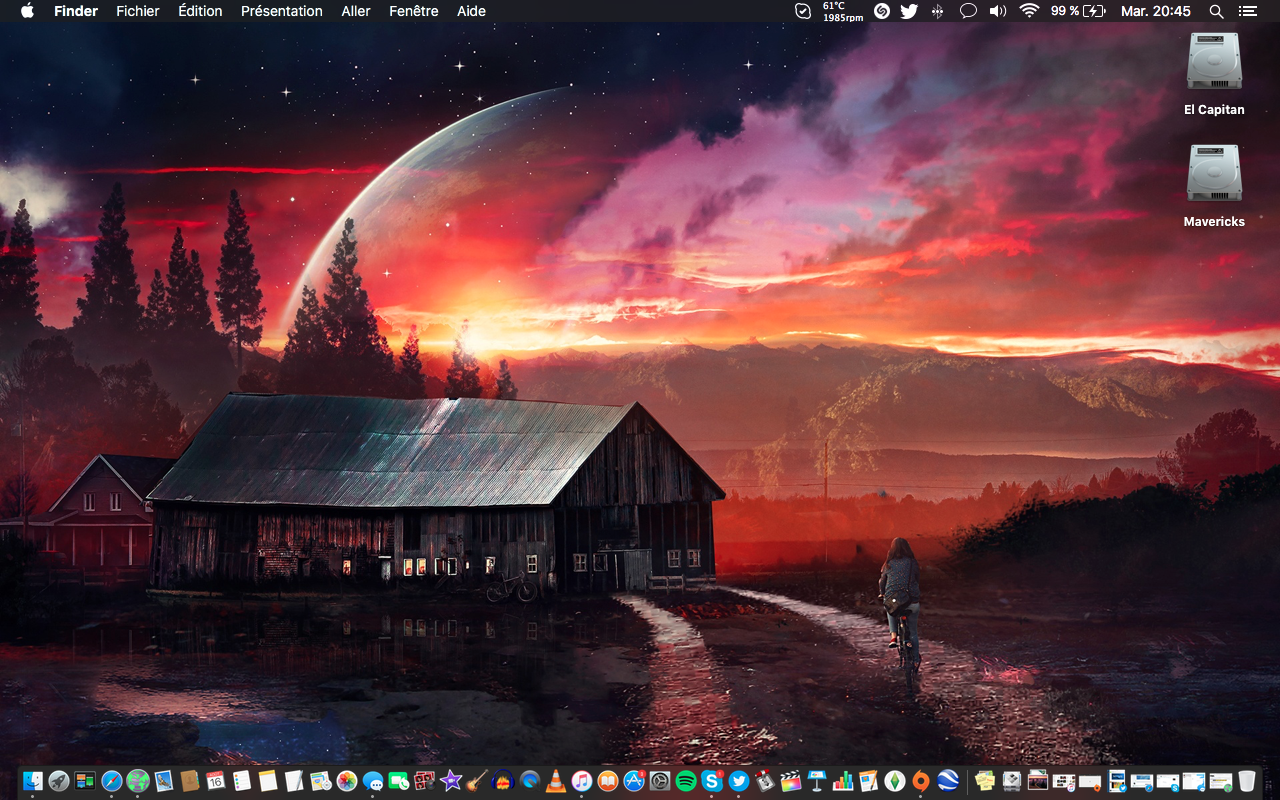Click the temperature and fan rpm readout
The width and height of the screenshot is (1280, 800).
pos(843,11)
